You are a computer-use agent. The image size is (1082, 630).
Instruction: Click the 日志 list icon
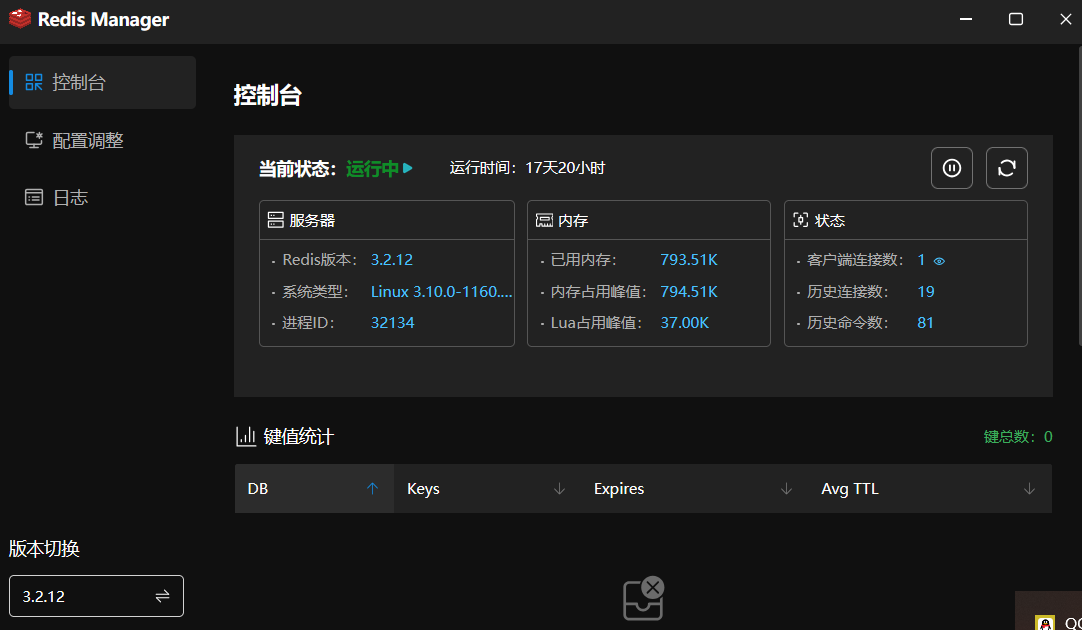34,197
